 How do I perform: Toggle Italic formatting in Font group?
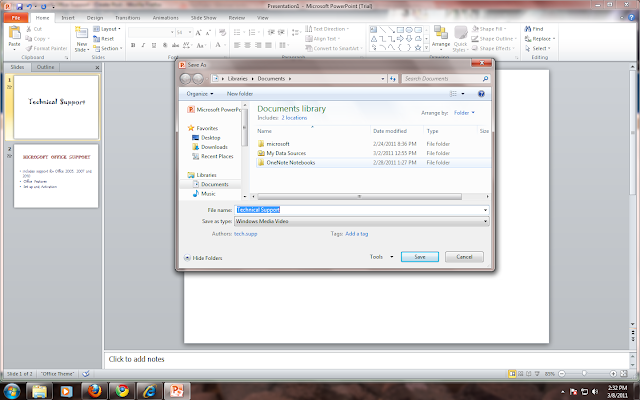point(143,45)
